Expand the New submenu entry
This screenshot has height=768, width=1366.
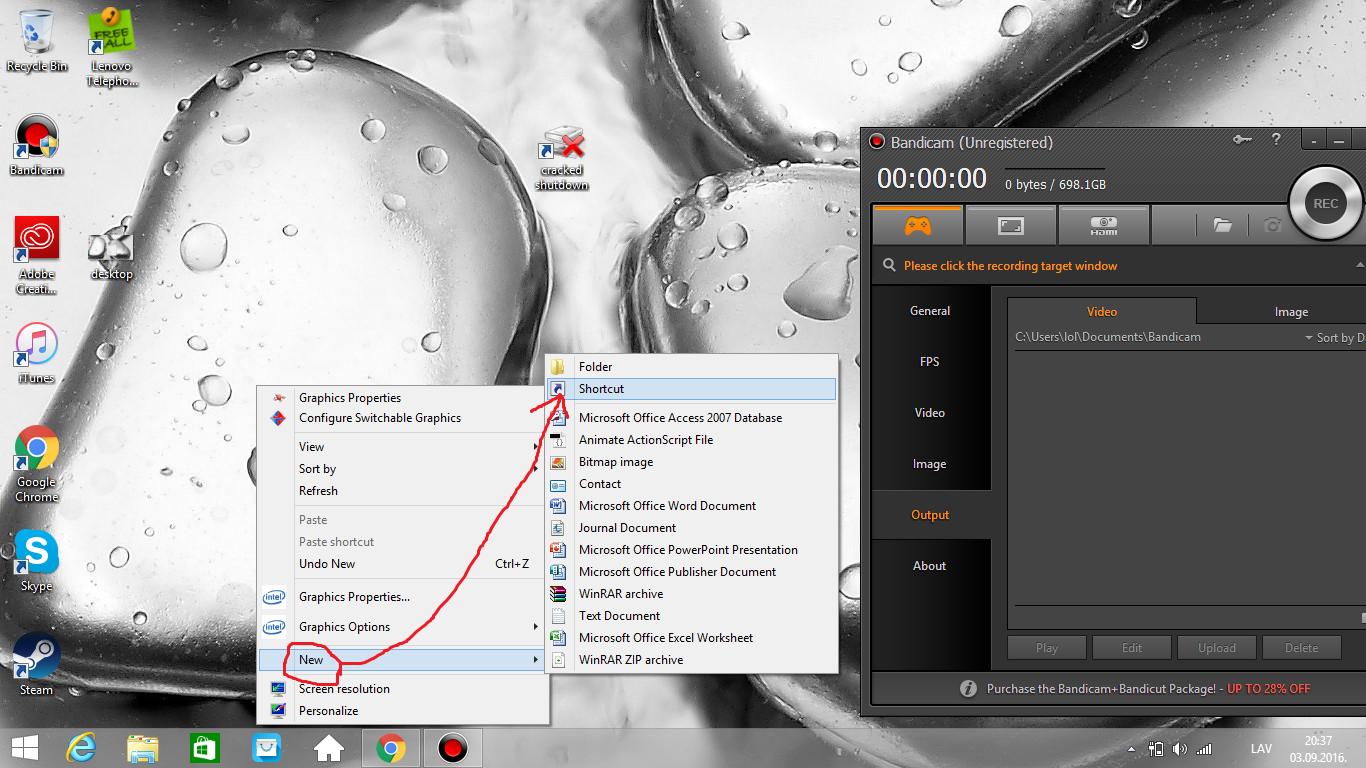[403, 660]
